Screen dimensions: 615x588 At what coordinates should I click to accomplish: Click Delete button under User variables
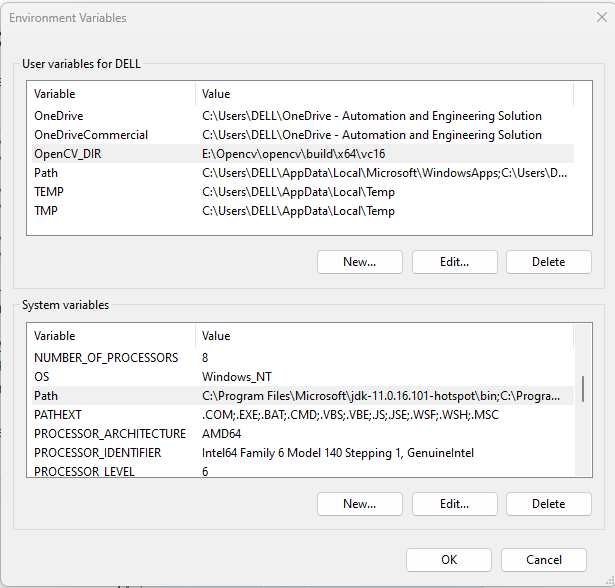[548, 262]
